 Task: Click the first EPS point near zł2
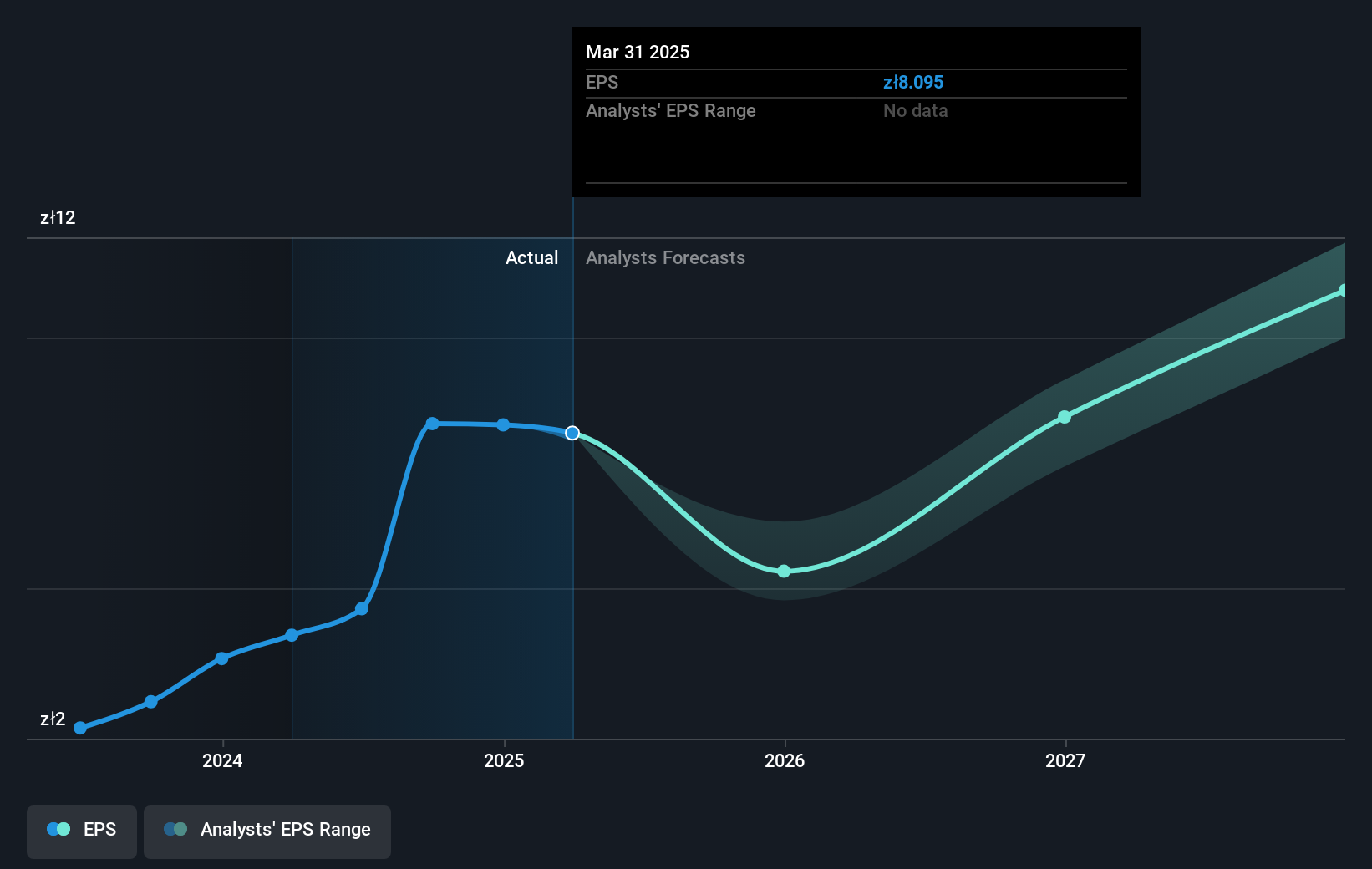80,728
